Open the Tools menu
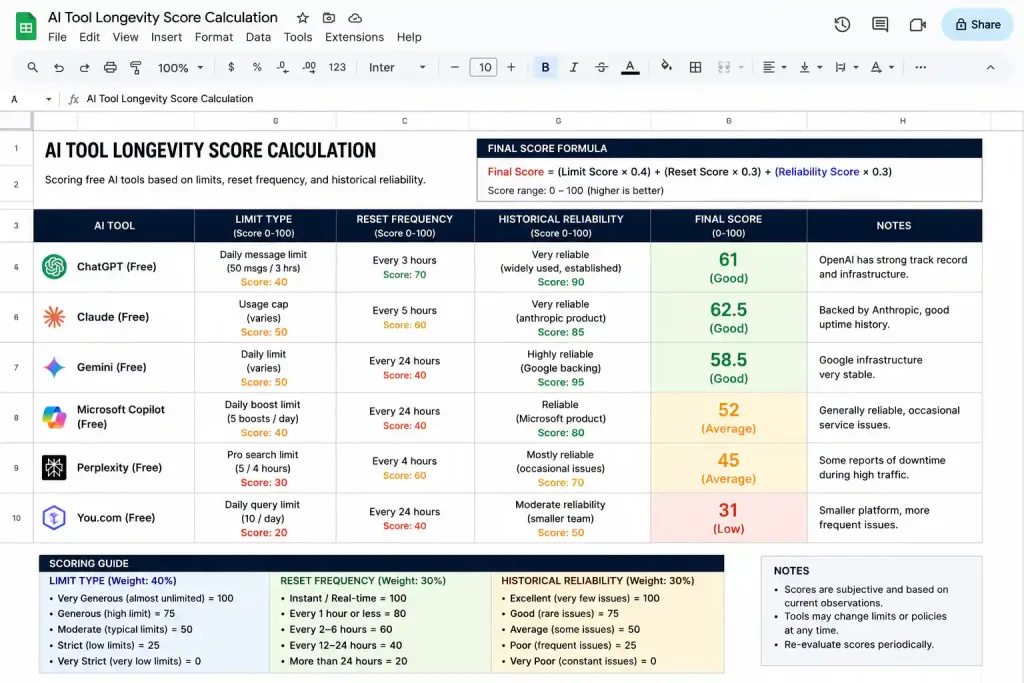1024x683 pixels. pos(298,37)
